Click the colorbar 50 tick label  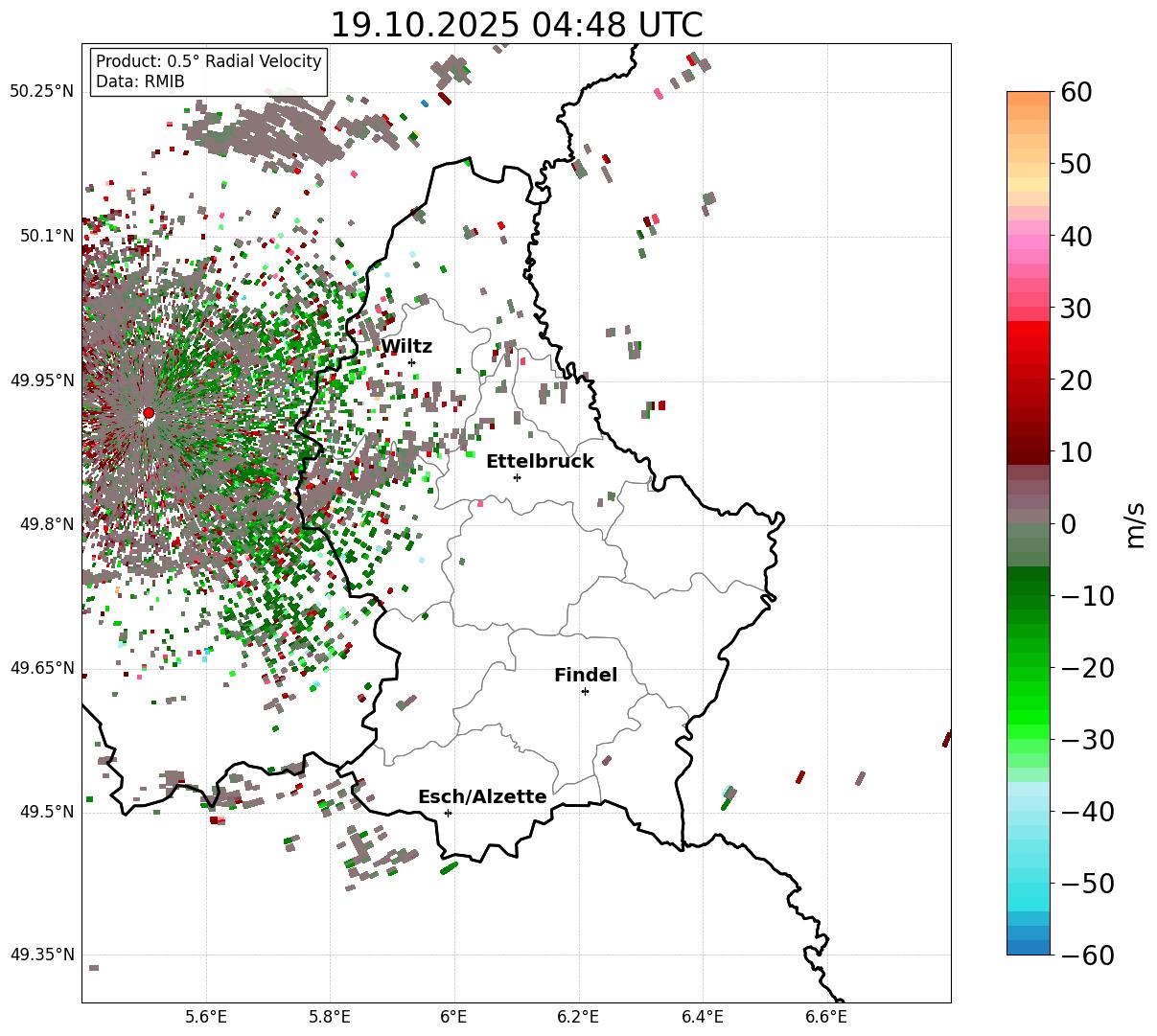(1076, 164)
